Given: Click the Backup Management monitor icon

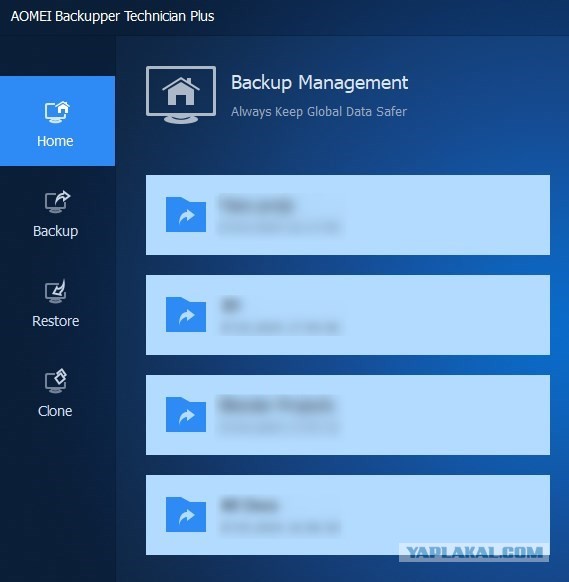Looking at the screenshot, I should tap(181, 95).
